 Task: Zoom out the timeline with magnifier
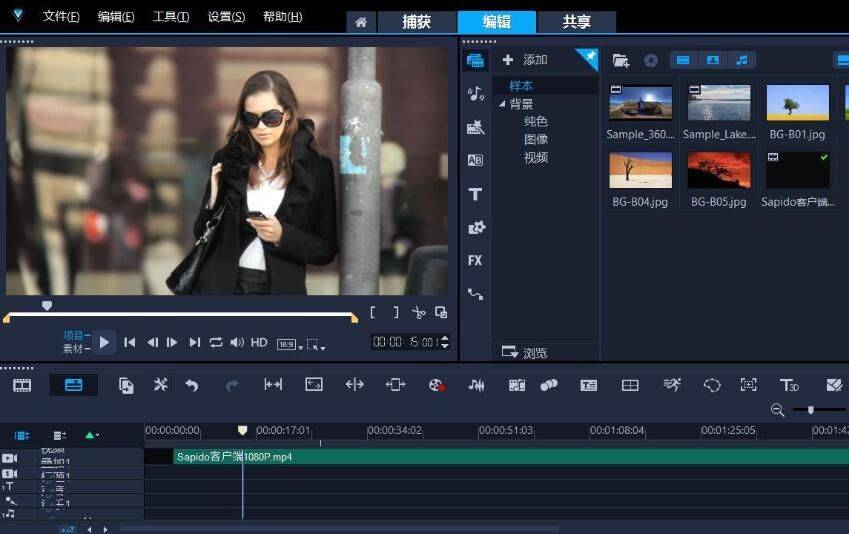[x=778, y=410]
